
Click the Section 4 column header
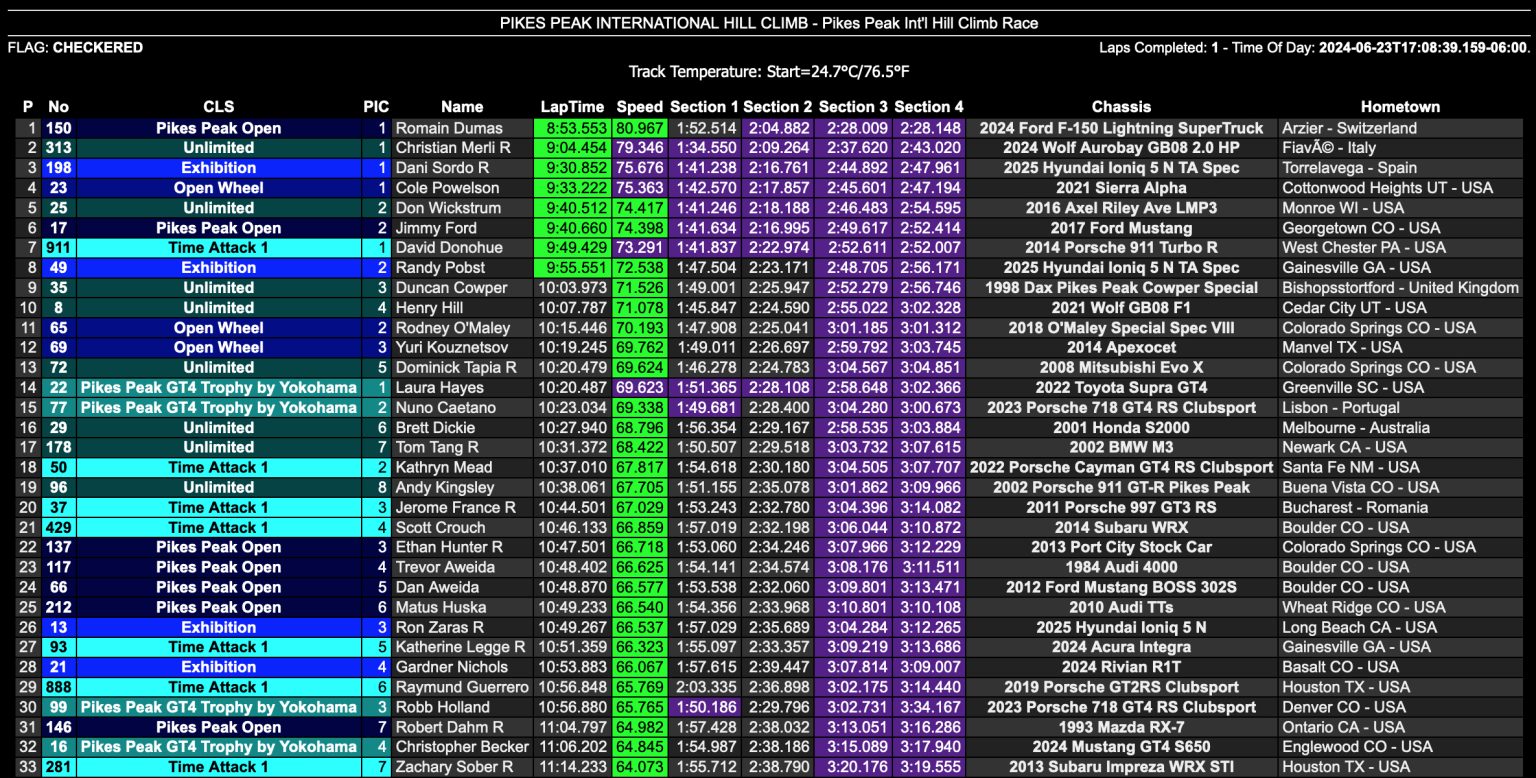coord(929,107)
